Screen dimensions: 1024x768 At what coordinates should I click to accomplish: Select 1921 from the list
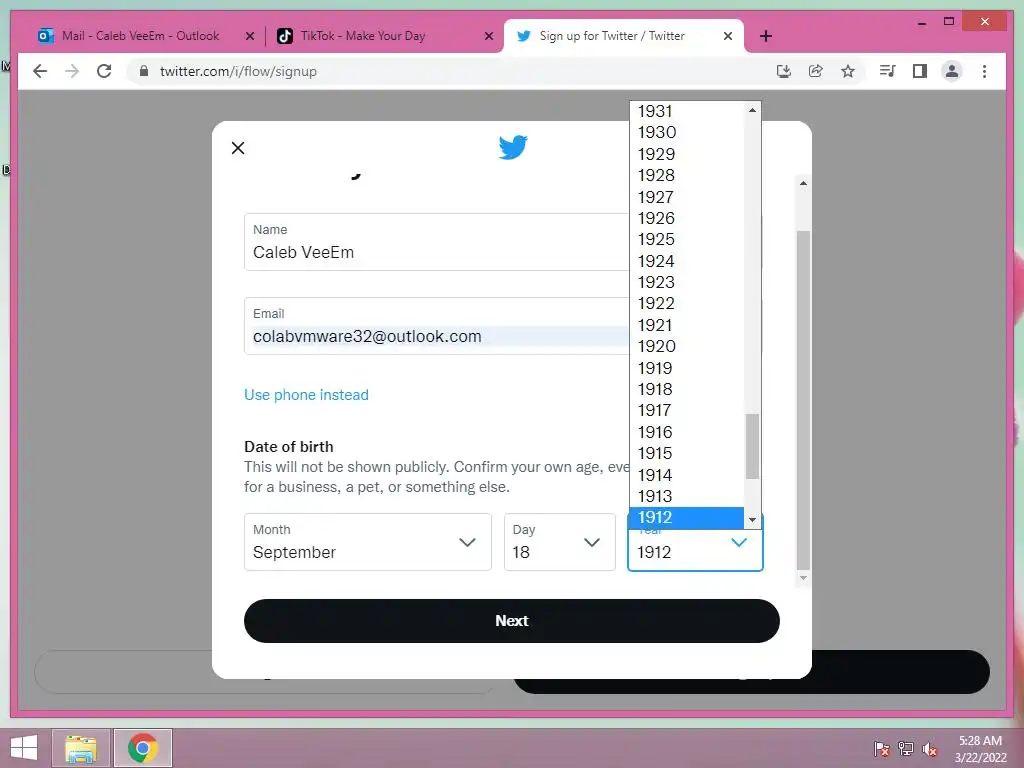(686, 325)
